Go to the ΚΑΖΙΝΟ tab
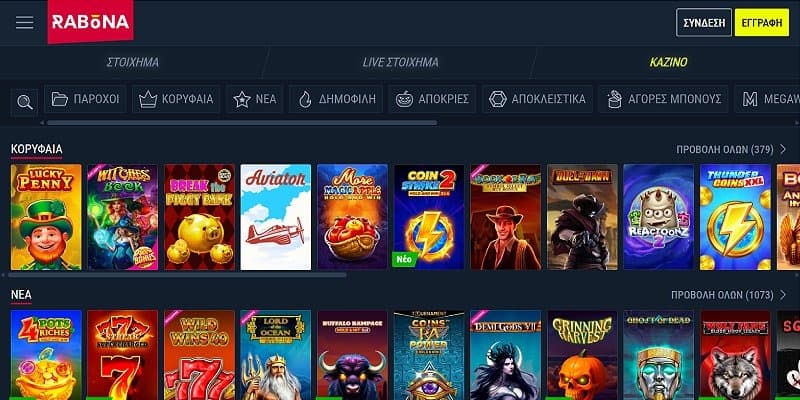The height and width of the screenshot is (400, 800). click(x=668, y=62)
